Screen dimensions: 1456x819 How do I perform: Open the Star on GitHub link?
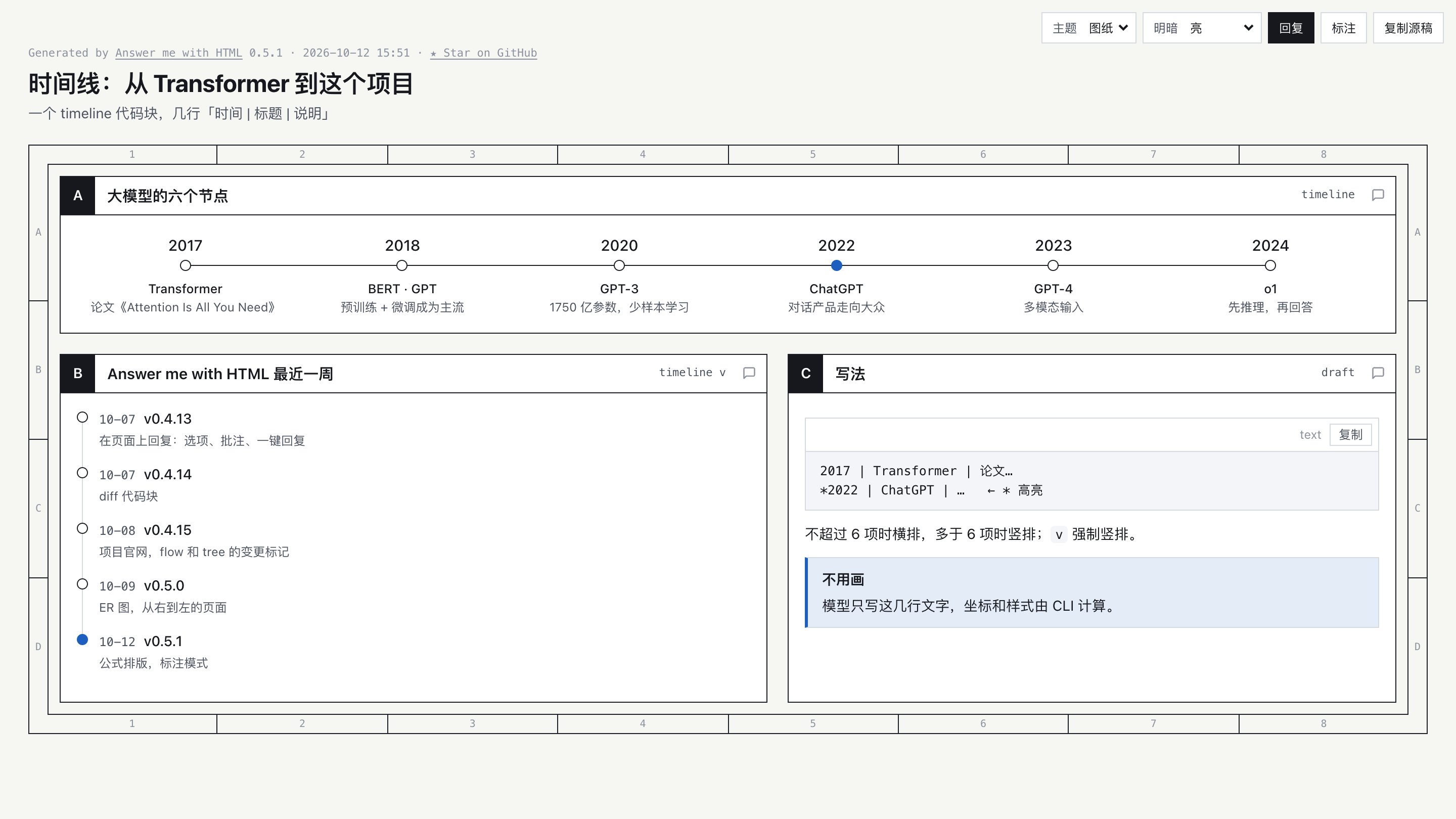coord(483,53)
